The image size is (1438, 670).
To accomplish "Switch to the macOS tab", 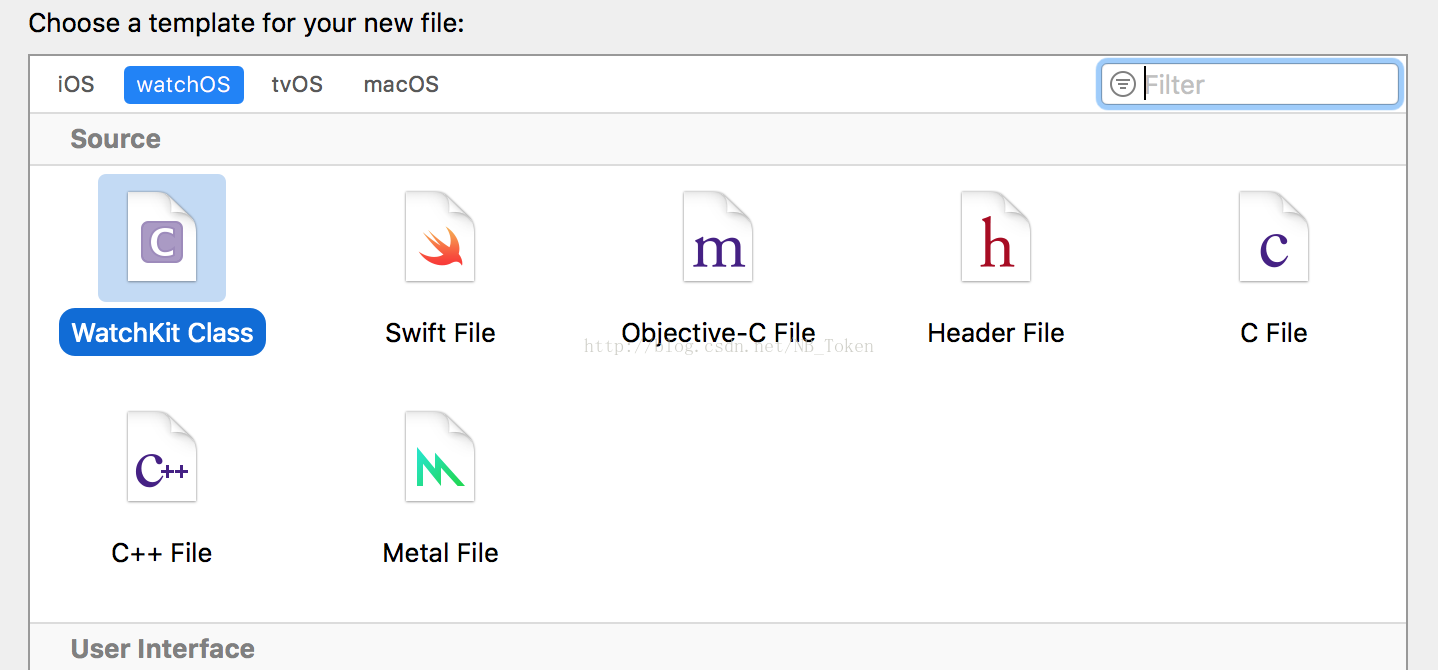I will tap(401, 84).
